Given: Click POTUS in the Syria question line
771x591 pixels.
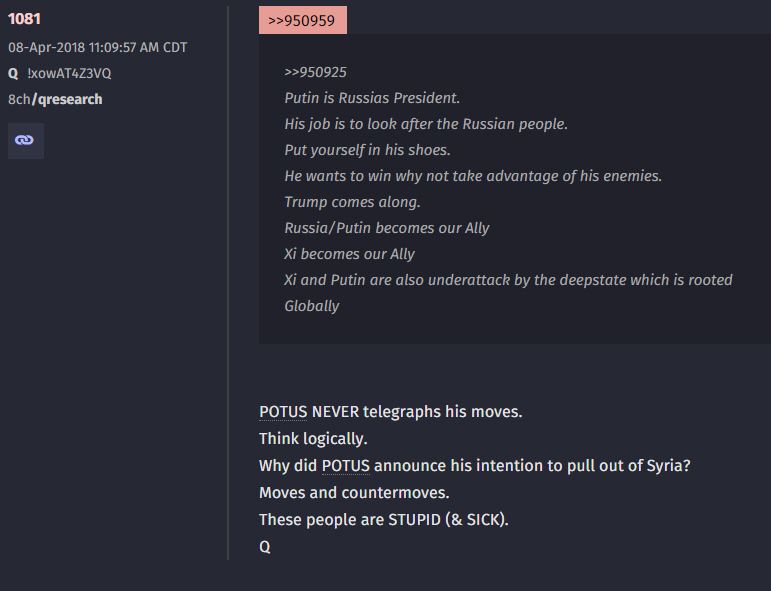Looking at the screenshot, I should (x=346, y=466).
